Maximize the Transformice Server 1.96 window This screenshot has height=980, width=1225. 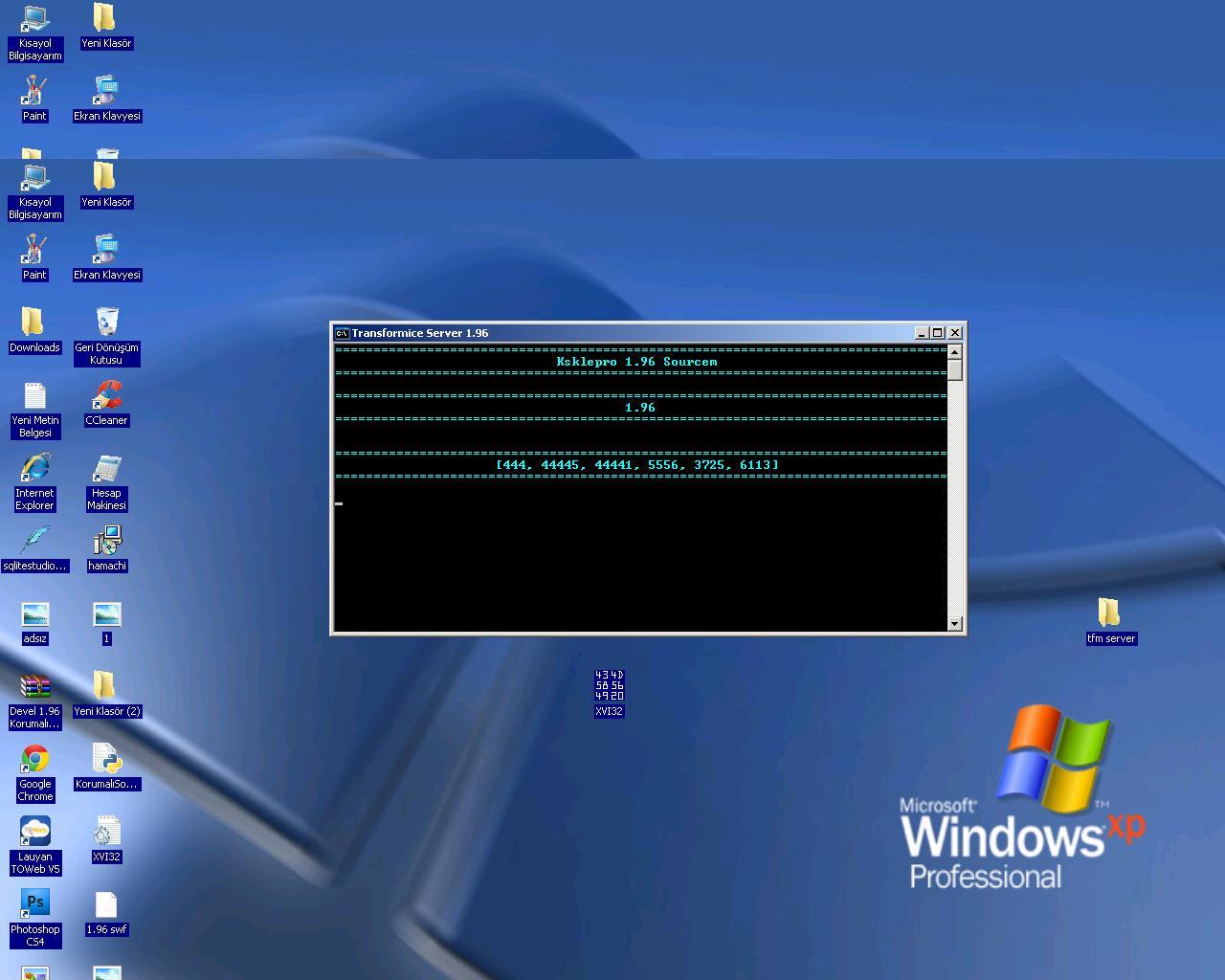tap(938, 333)
